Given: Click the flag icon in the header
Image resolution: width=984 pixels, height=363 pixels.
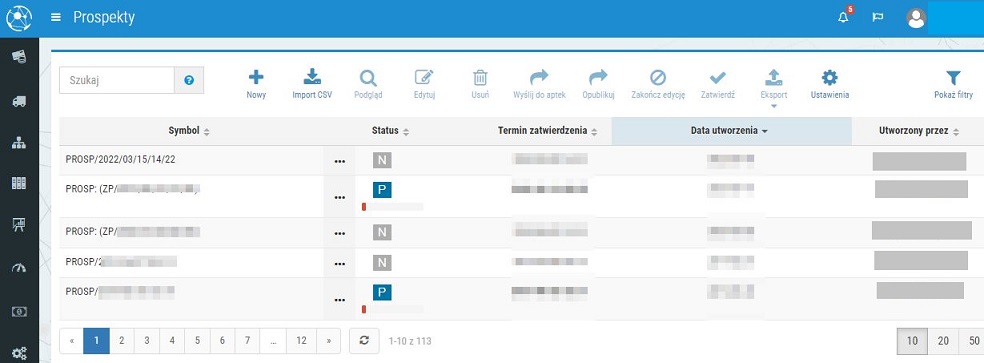Looking at the screenshot, I should pyautogui.click(x=878, y=18).
